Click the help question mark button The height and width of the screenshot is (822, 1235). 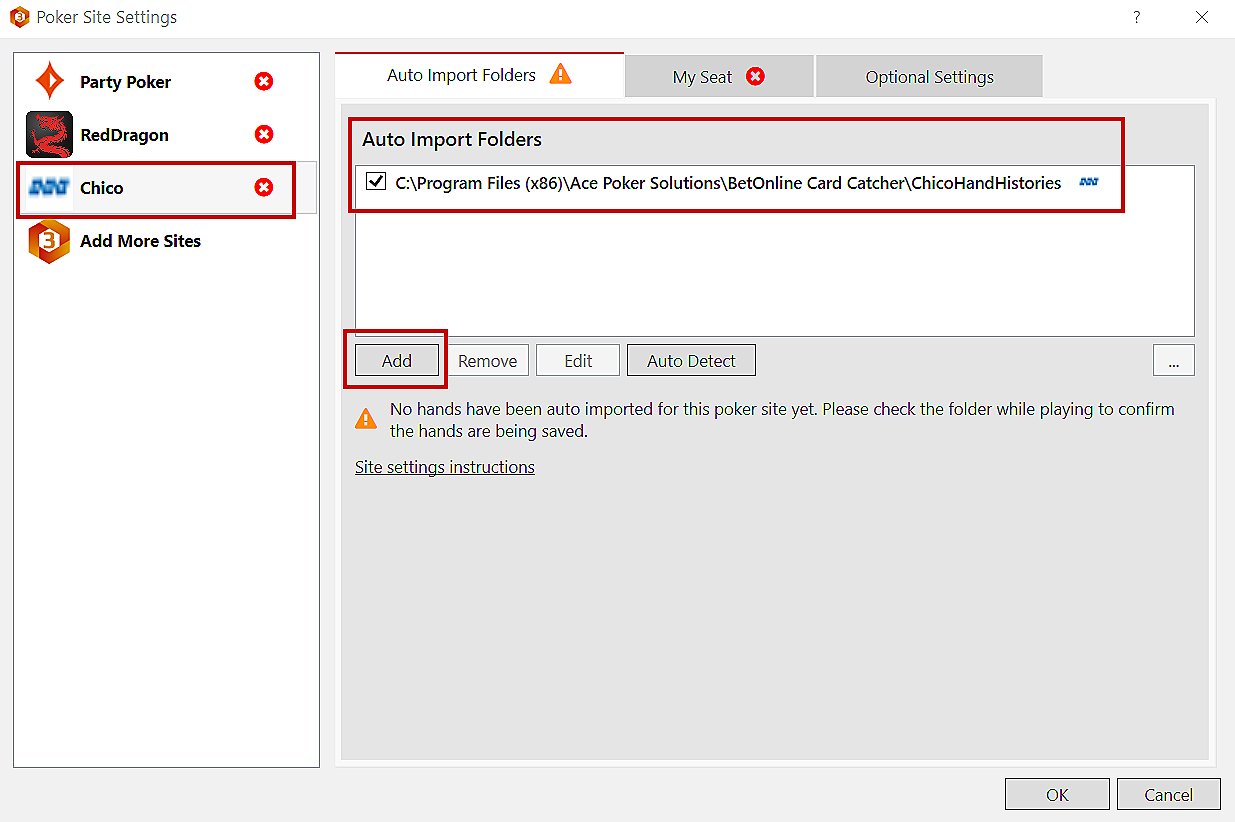(1137, 17)
